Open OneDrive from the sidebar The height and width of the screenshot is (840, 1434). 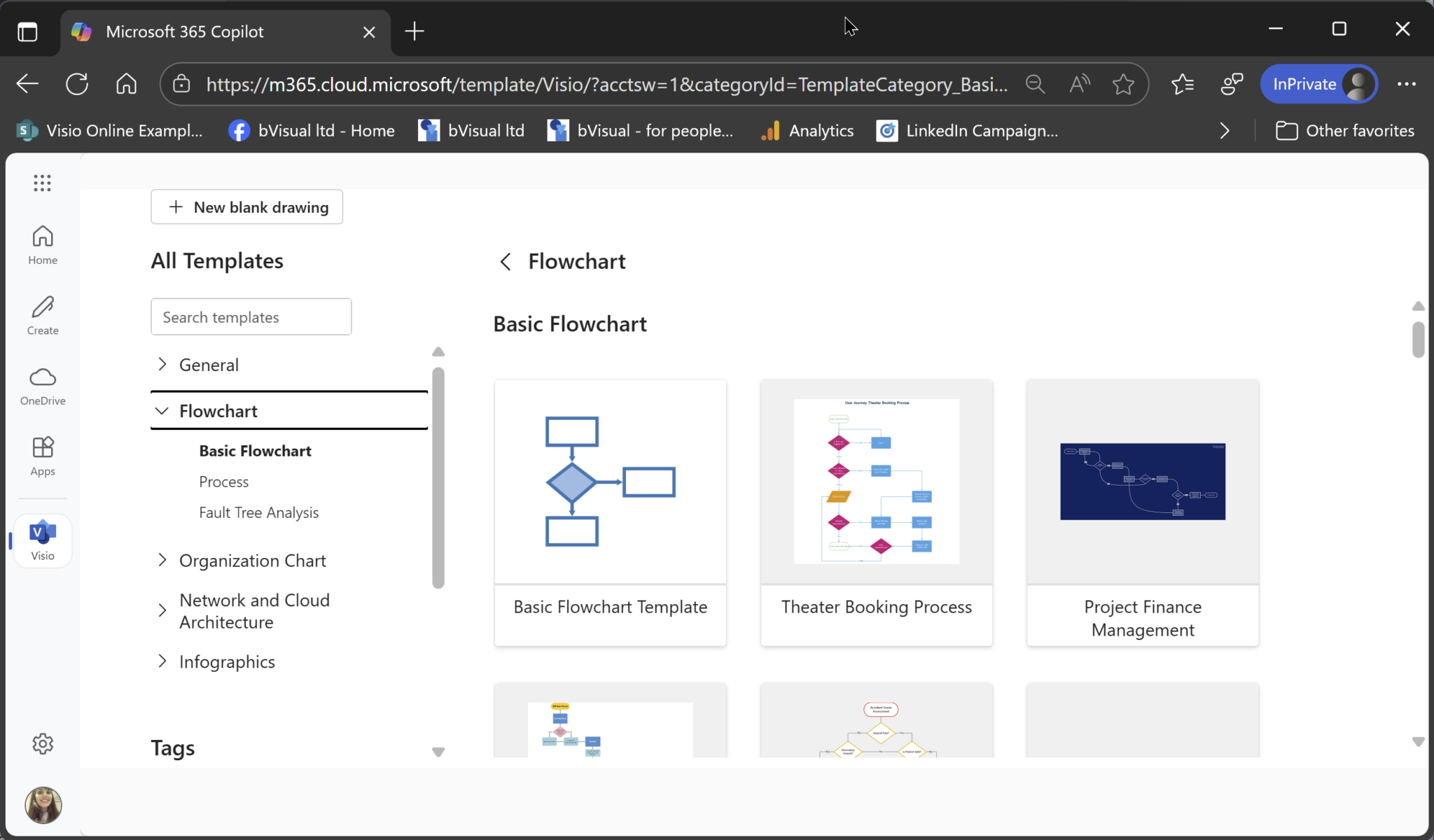coord(42,385)
